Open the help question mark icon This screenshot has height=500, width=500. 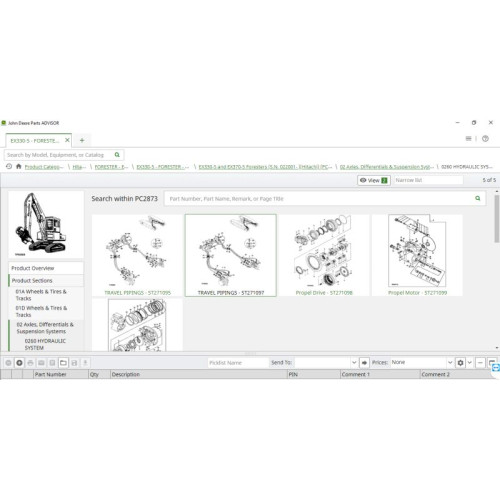coord(485,138)
